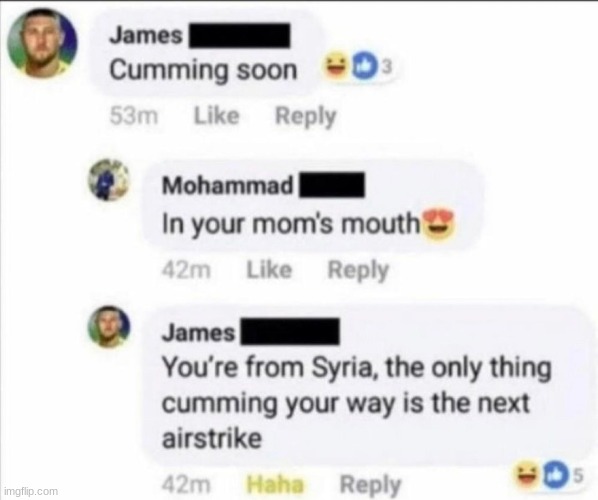This screenshot has width=598, height=500.
Task: Click the thumbs-up reaction icon beside count 5
Action: coord(553,475)
